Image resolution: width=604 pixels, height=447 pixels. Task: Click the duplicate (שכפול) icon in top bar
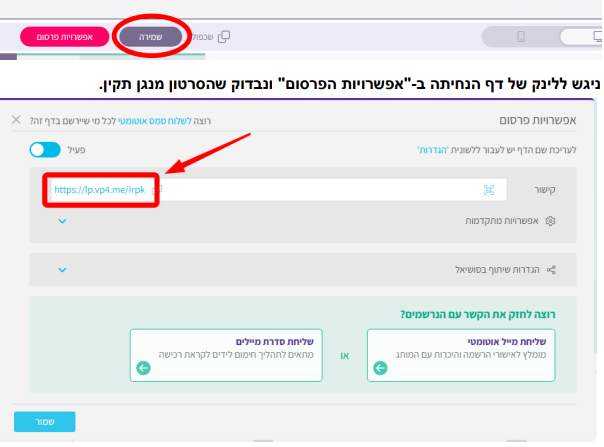coord(224,37)
